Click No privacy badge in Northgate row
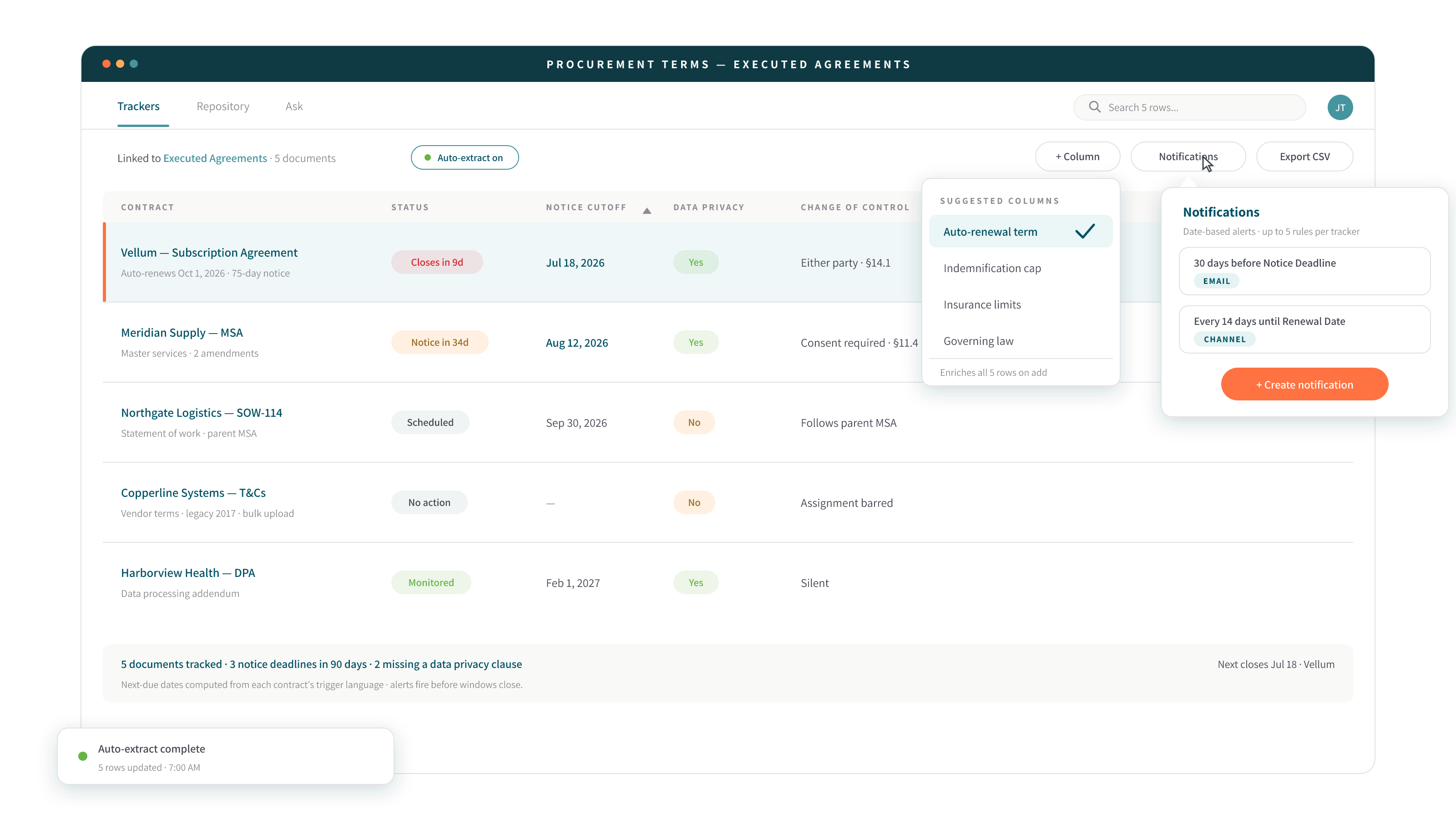 click(694, 422)
